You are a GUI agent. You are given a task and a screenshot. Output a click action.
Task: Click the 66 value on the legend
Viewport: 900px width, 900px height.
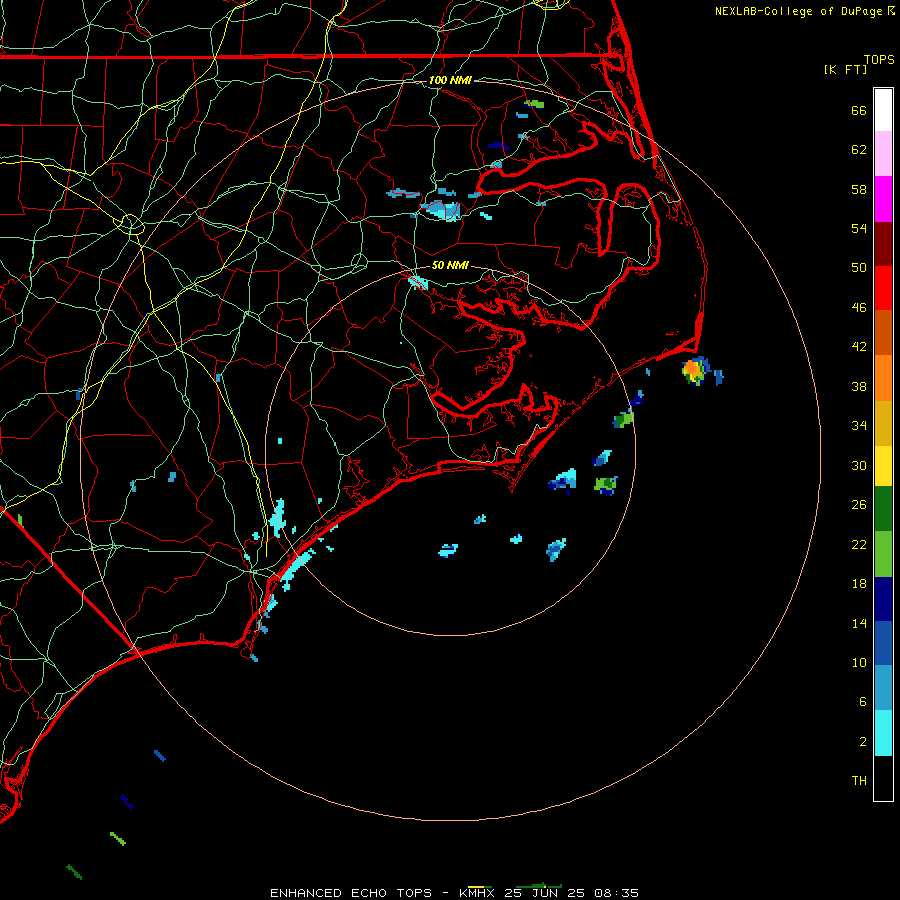[x=859, y=110]
